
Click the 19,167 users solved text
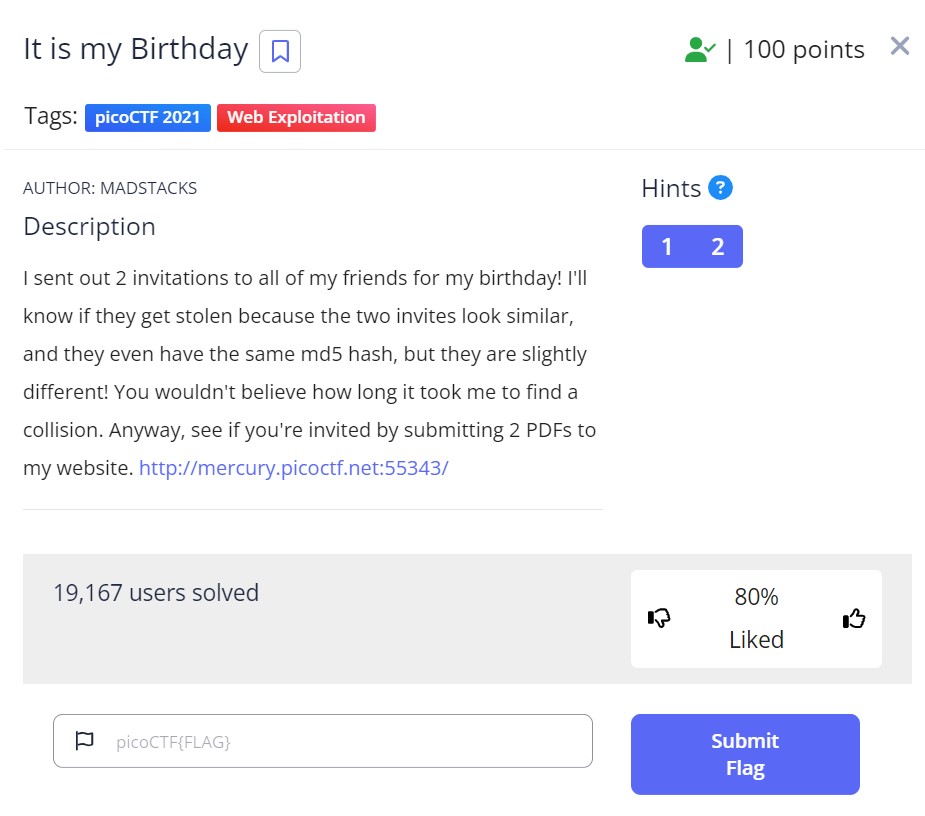pos(156,593)
